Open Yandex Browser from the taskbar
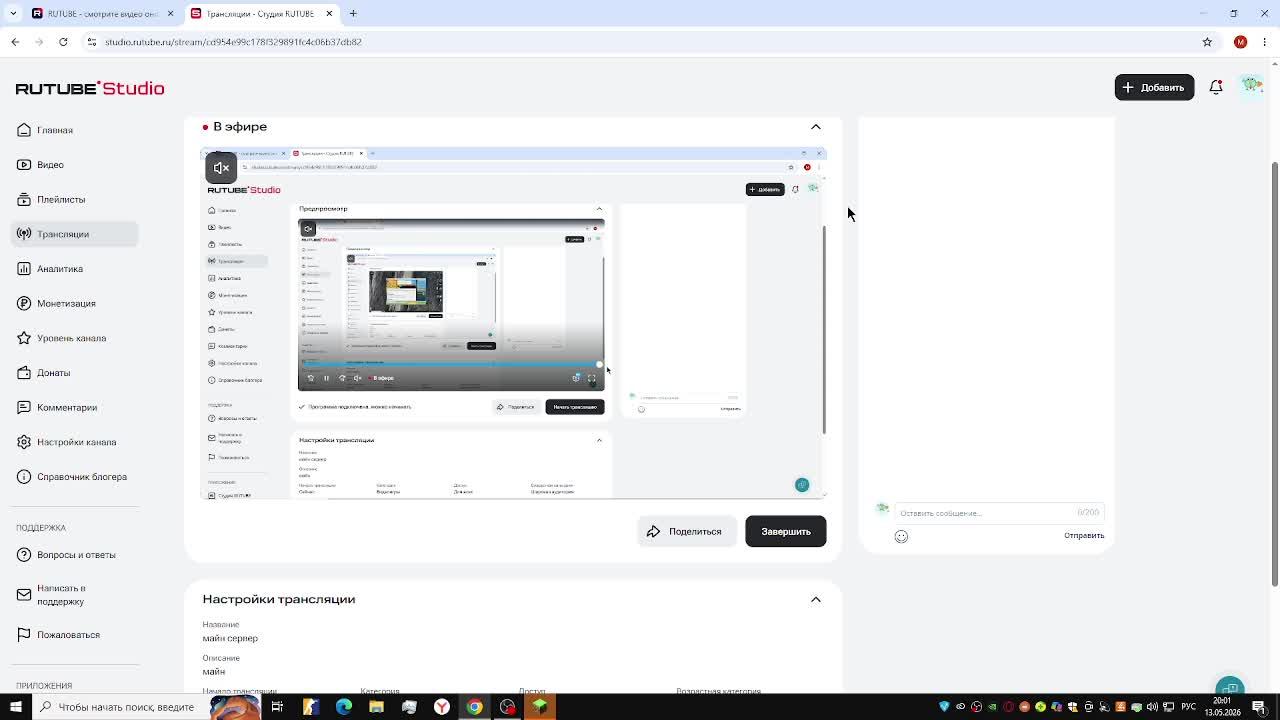This screenshot has width=1280, height=720. (441, 707)
